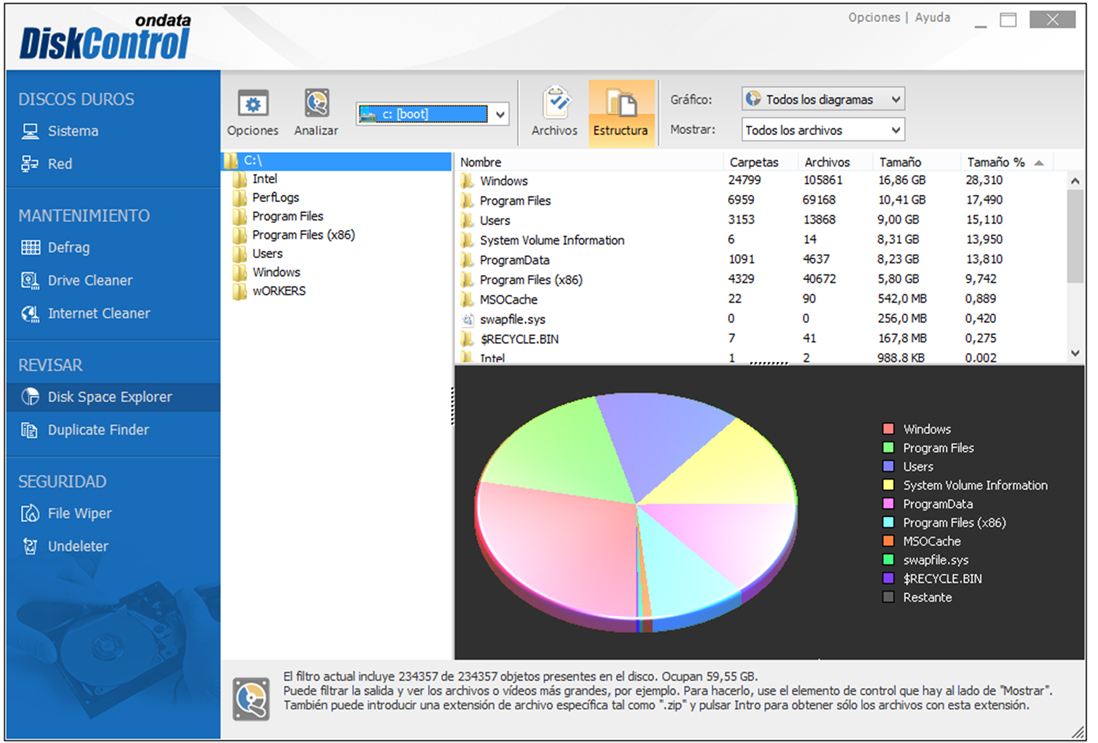The image size is (1098, 743).
Task: Select System Volume Information row
Action: tap(760, 239)
